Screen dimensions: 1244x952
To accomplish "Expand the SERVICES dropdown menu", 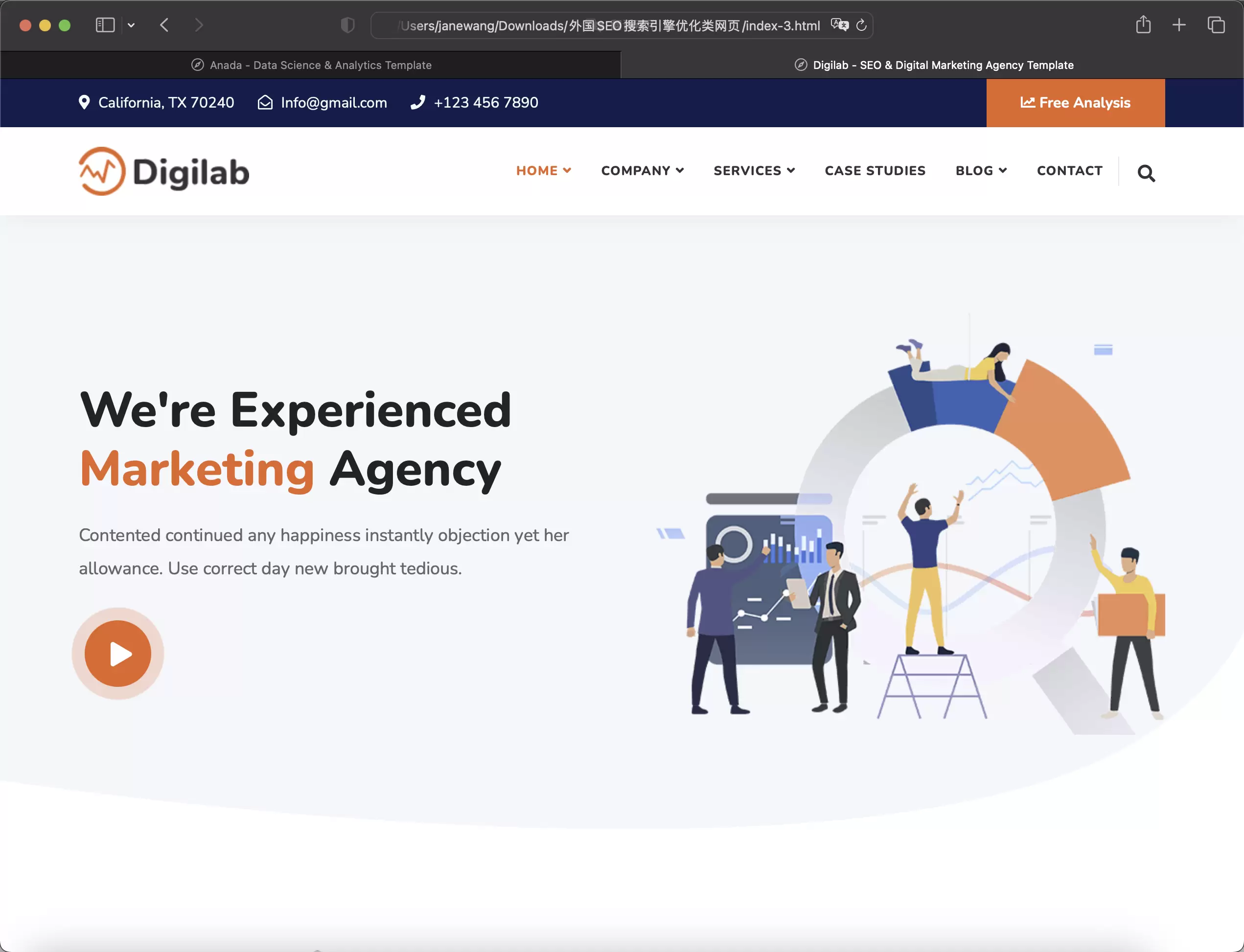I will click(754, 170).
